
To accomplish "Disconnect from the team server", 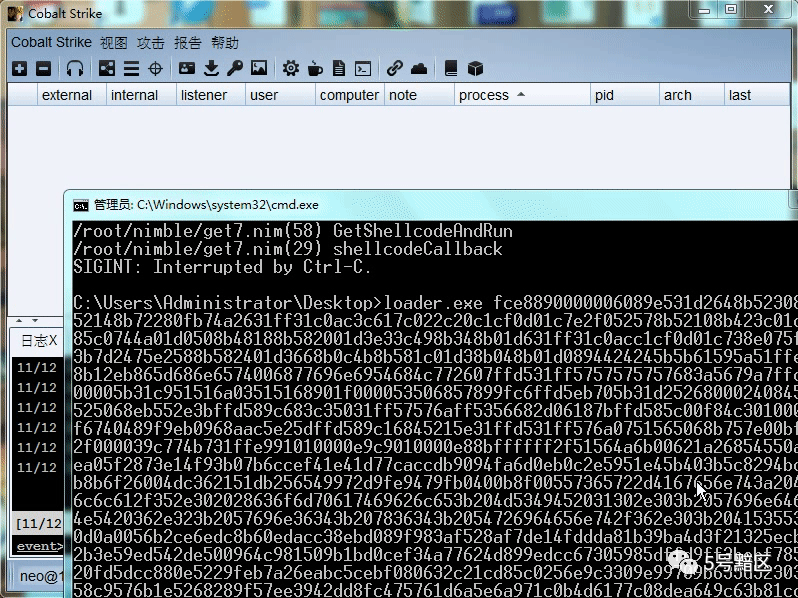I will coord(44,69).
